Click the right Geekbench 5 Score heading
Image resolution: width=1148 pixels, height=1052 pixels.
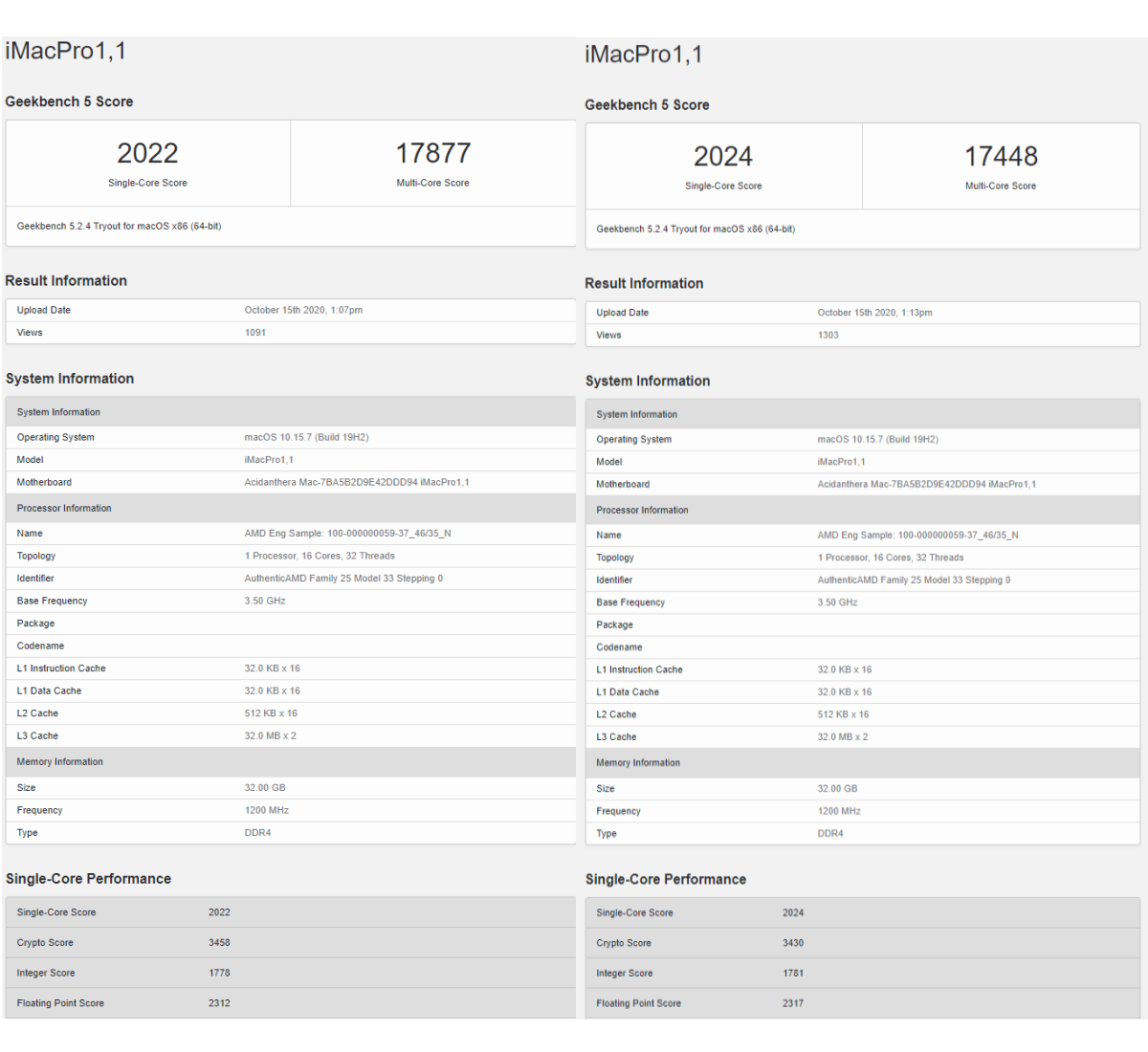tap(647, 105)
